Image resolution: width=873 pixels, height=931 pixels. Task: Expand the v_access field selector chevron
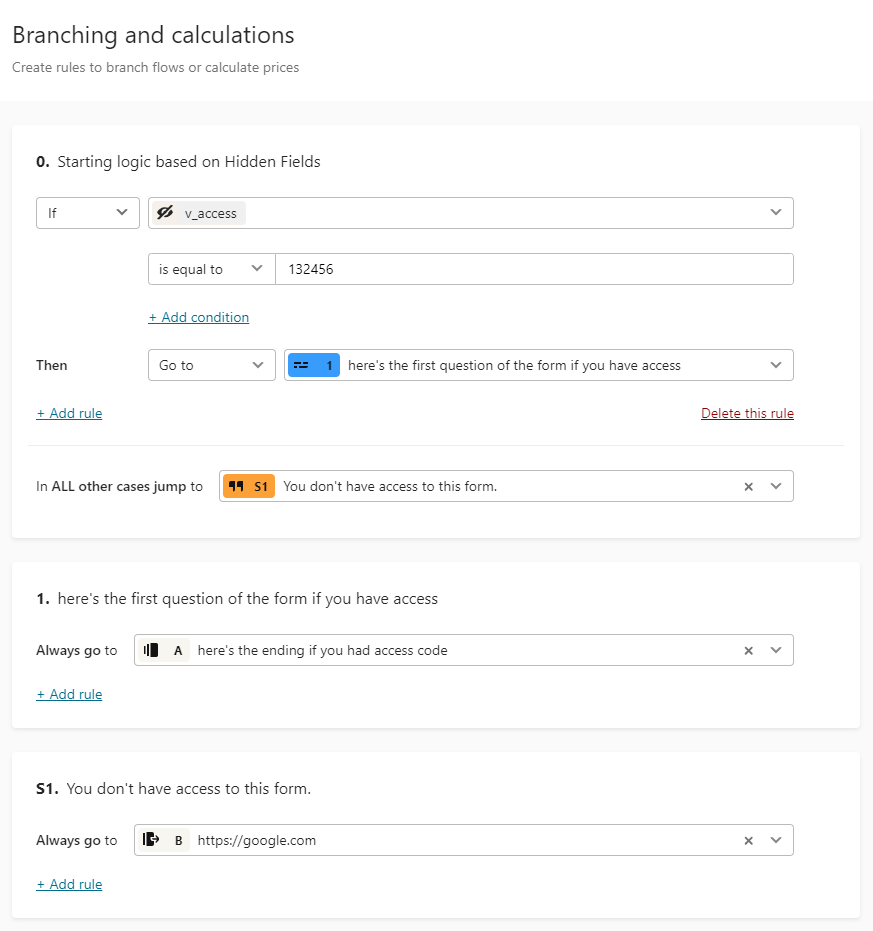(x=776, y=212)
